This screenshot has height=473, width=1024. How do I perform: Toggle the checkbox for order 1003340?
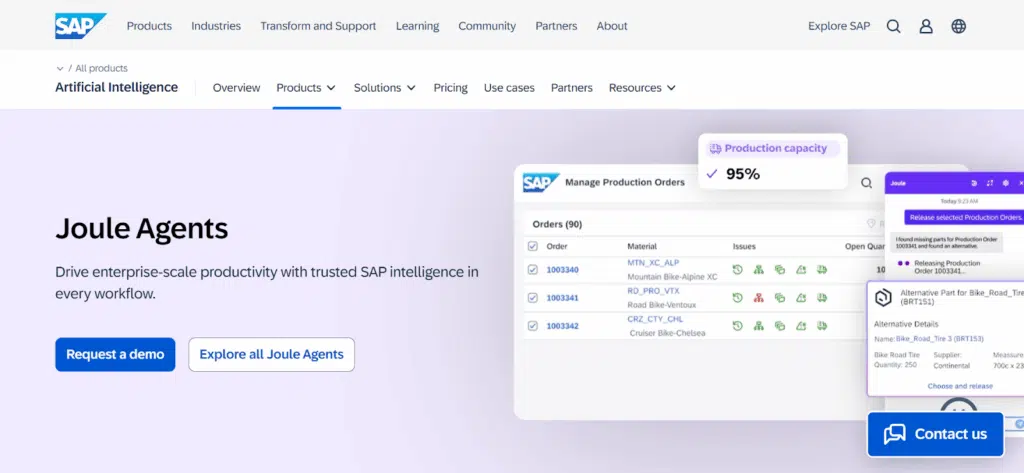click(532, 269)
